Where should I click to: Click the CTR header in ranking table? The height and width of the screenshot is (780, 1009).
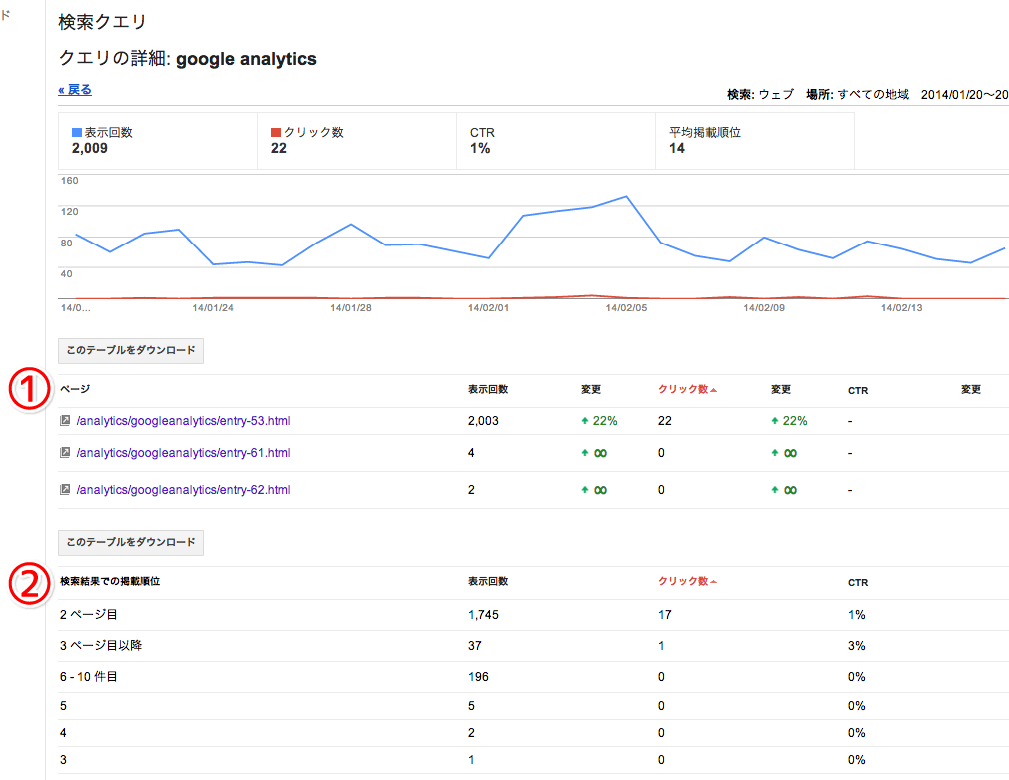click(x=858, y=582)
